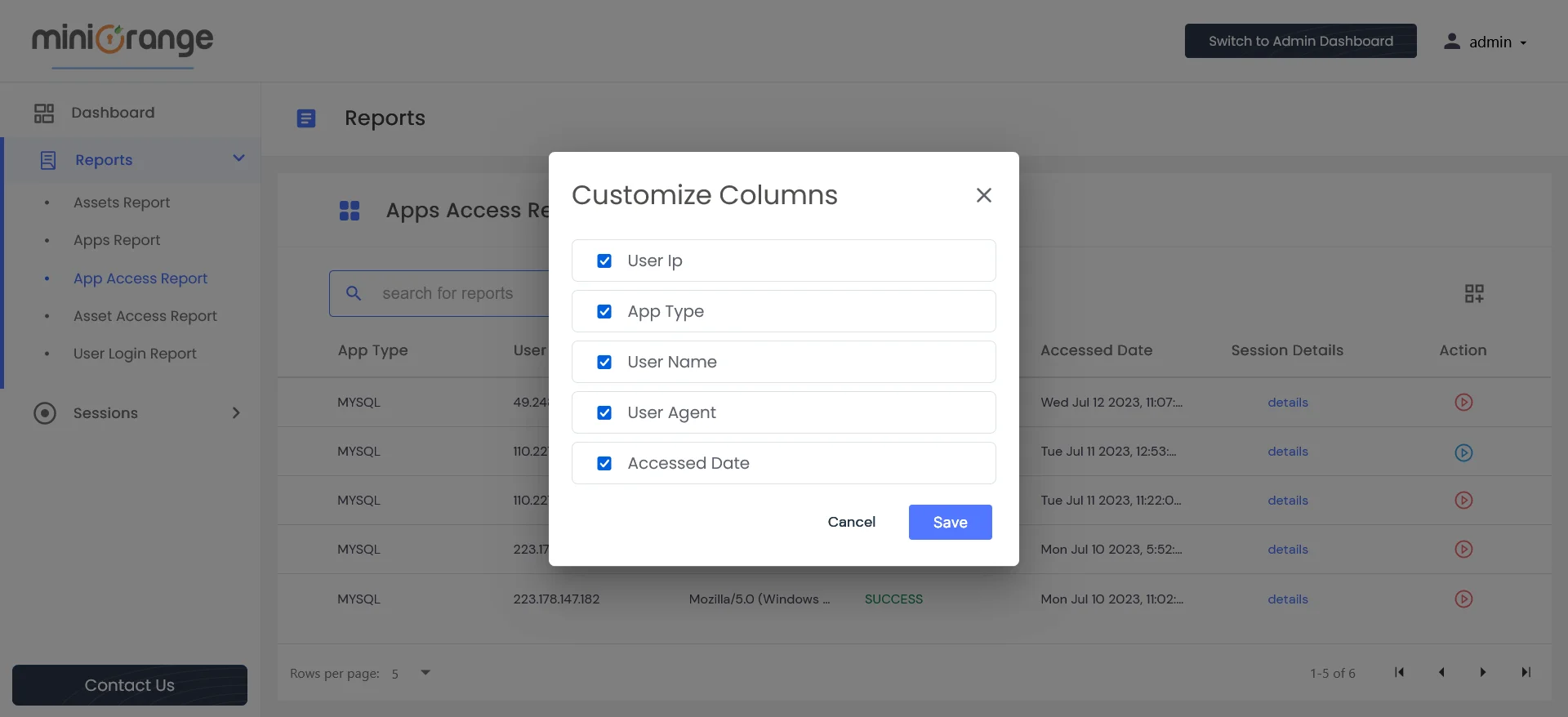Select App Access Report in sidebar
The width and height of the screenshot is (1568, 717).
(x=140, y=278)
